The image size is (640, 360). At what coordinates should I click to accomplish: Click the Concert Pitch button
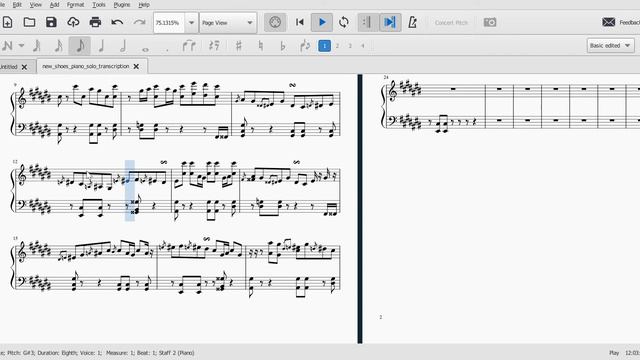click(451, 22)
